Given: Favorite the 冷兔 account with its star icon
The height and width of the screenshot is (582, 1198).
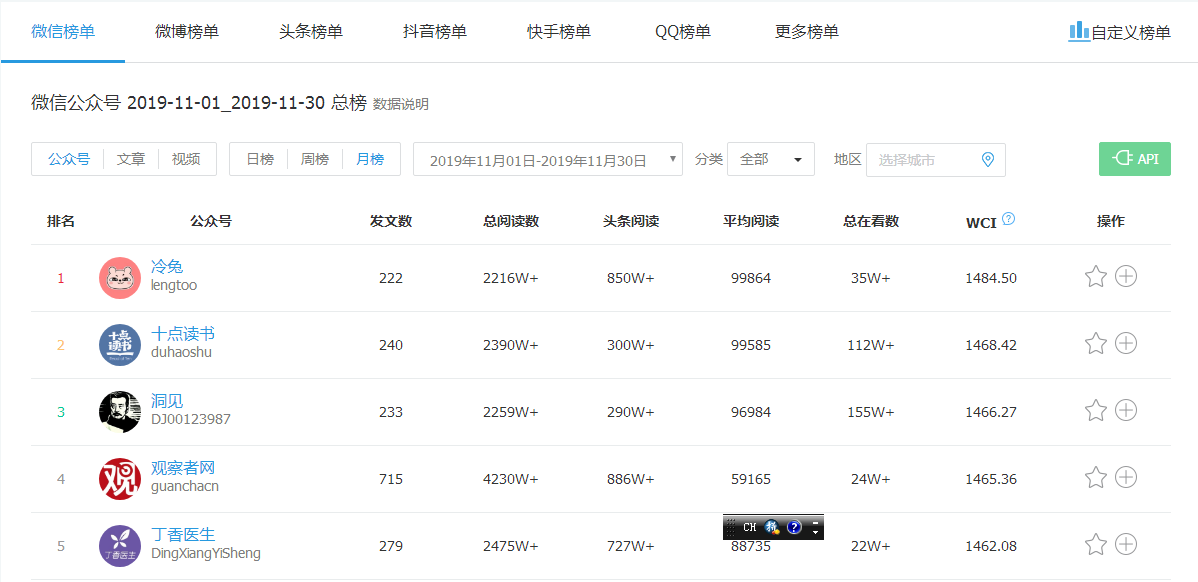Looking at the screenshot, I should point(1096,276).
